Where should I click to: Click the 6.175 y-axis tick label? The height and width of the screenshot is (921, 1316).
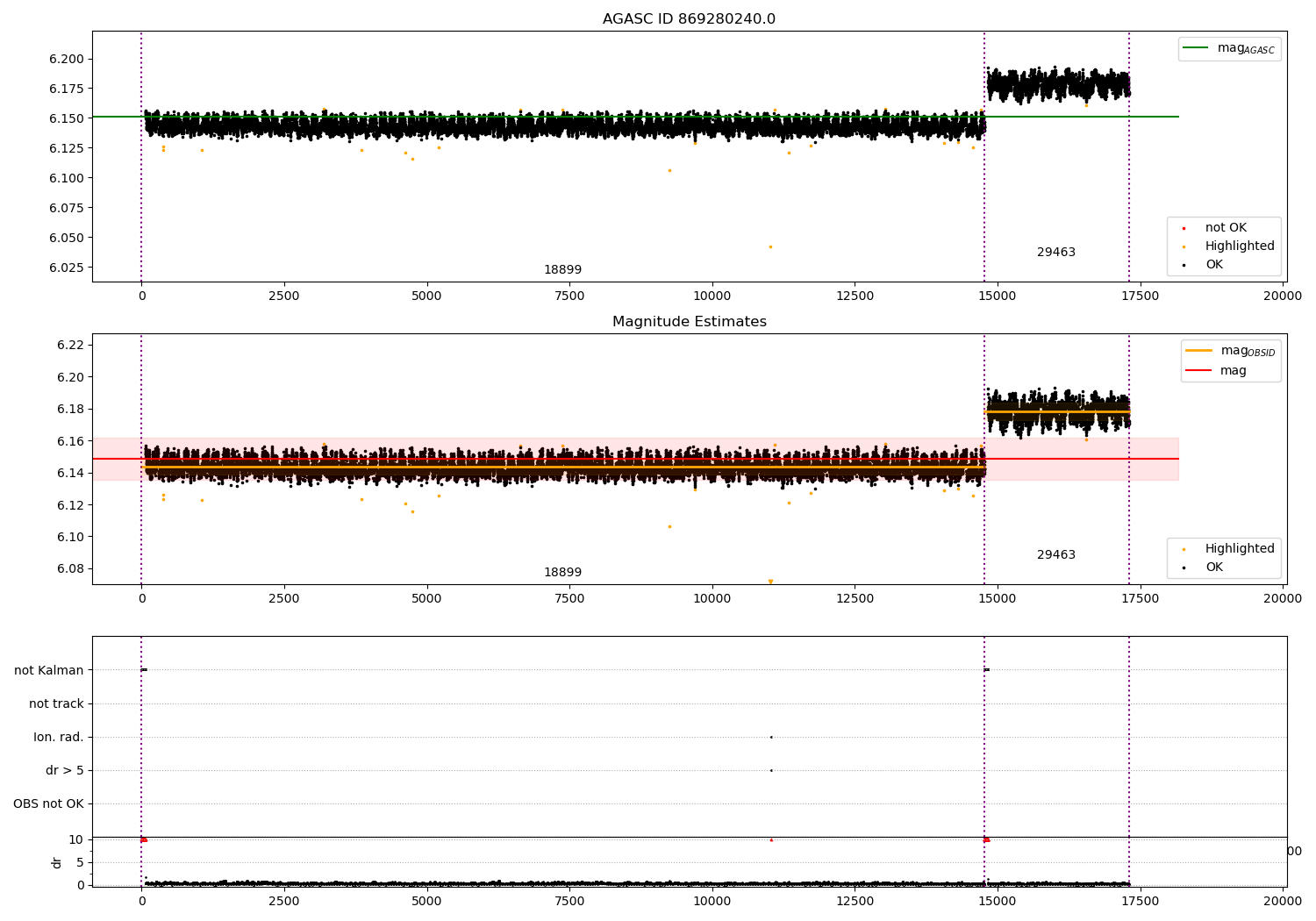coord(67,89)
